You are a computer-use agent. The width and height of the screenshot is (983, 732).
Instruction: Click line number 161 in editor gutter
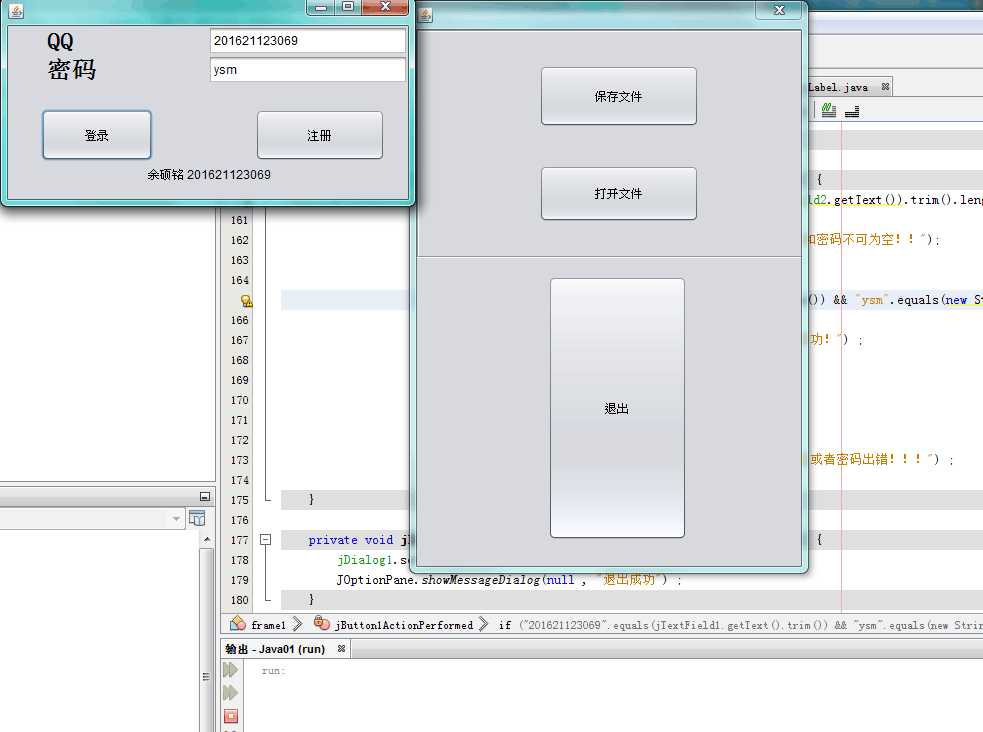pos(239,220)
